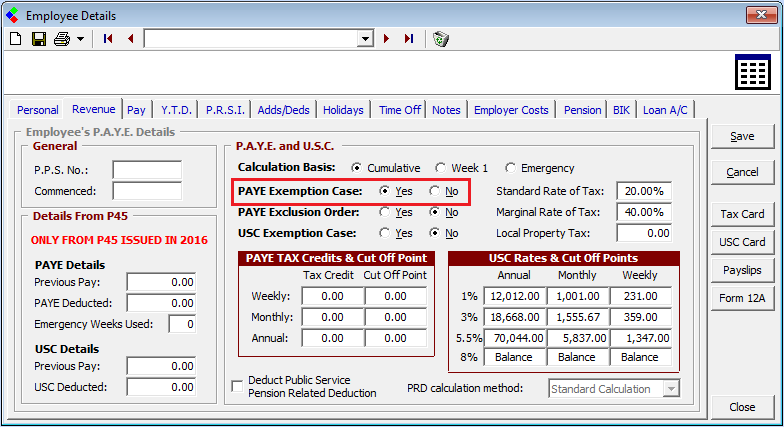
Task: Switch to the P.R.S.I. tab
Action: click(x=225, y=110)
